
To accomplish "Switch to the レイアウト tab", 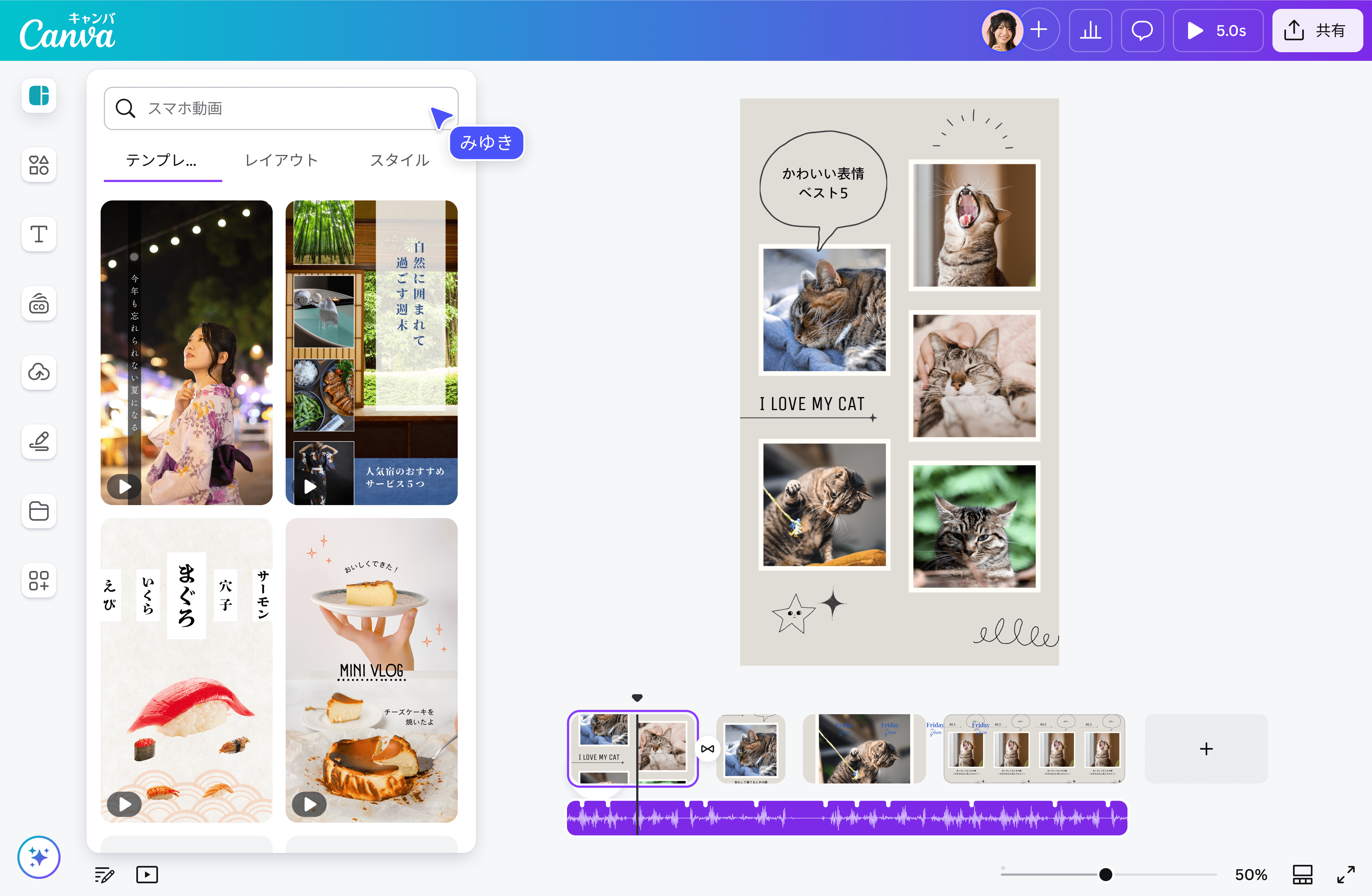I will (281, 160).
